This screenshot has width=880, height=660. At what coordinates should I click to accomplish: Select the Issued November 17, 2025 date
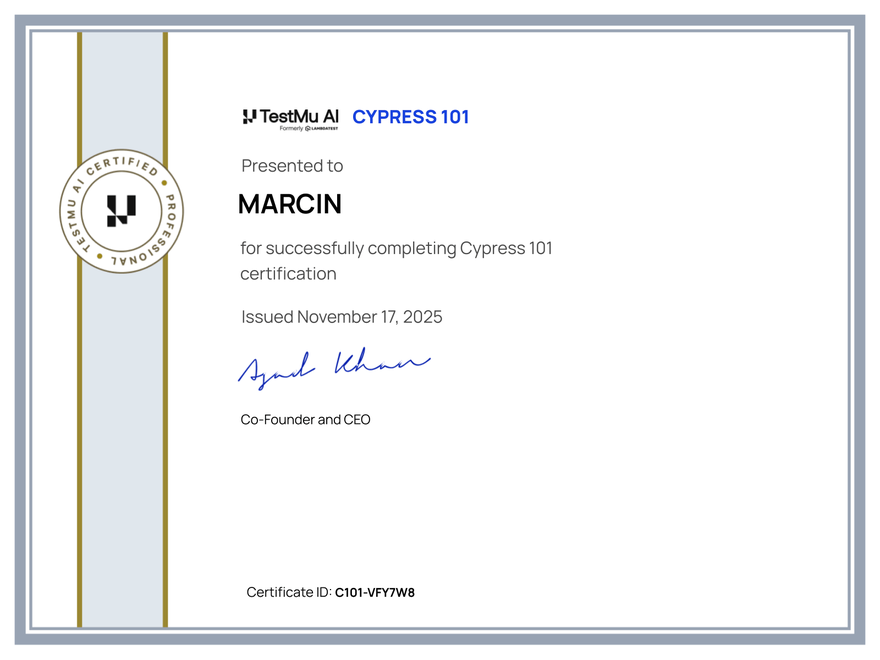pos(341,316)
